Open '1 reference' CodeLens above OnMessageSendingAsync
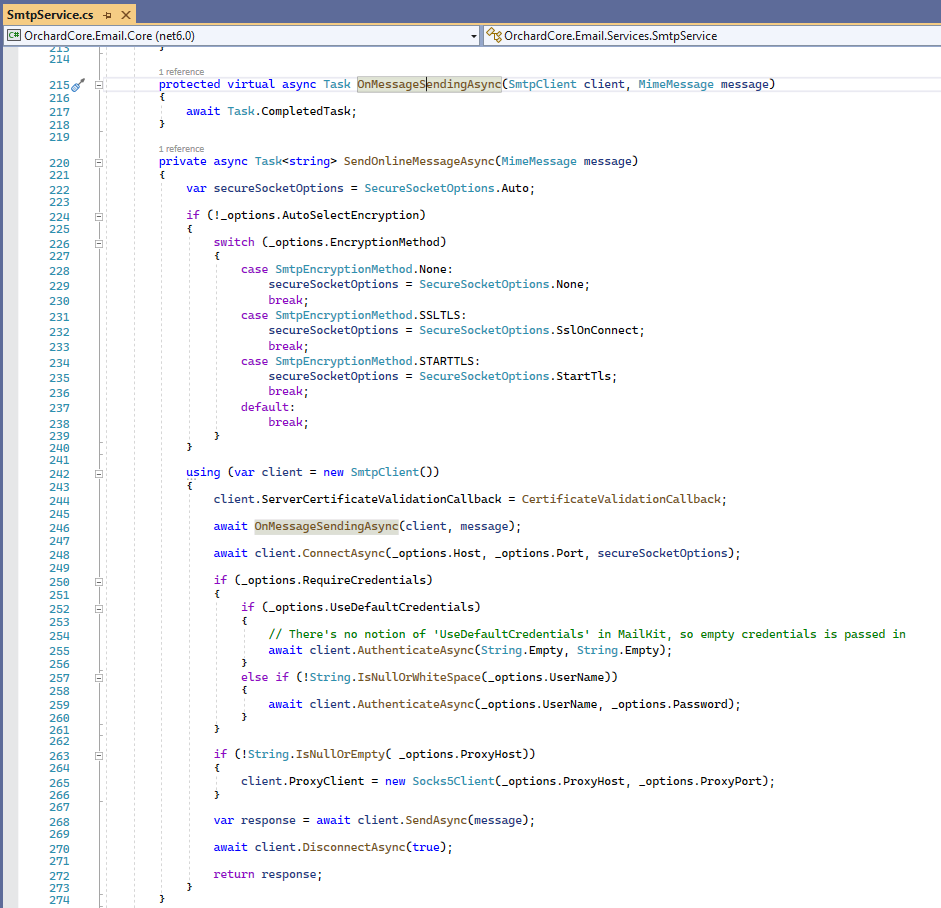 click(x=181, y=72)
